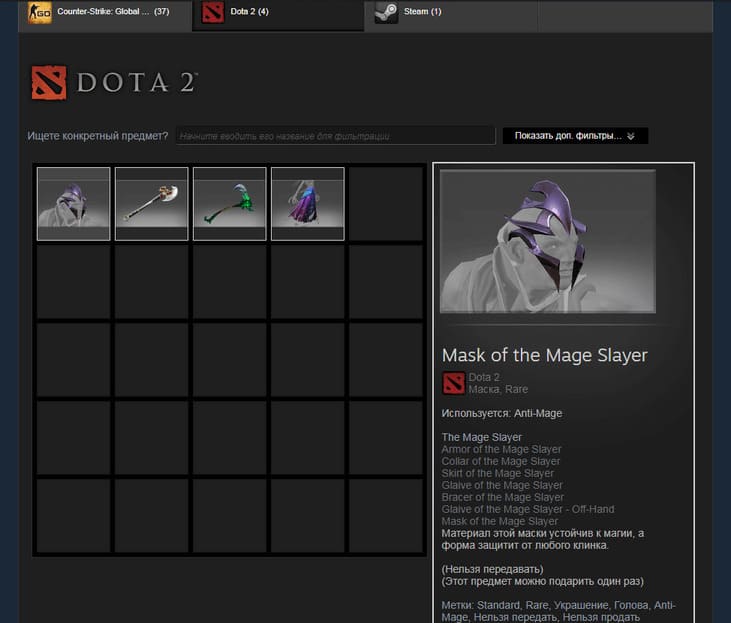This screenshot has height=623, width=731.
Task: Select the Mask of the Mage Slayer thumbnail
Action: point(74,204)
